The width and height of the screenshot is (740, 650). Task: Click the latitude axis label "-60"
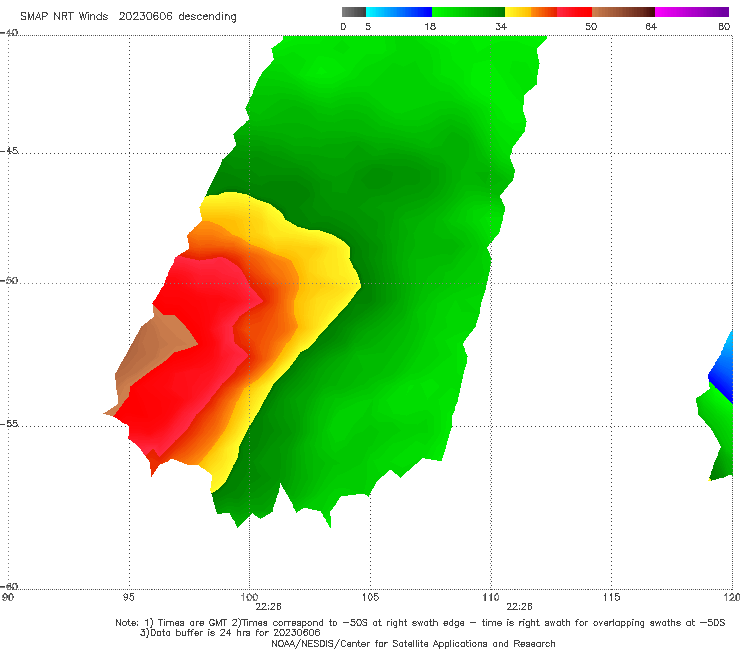[x=9, y=586]
